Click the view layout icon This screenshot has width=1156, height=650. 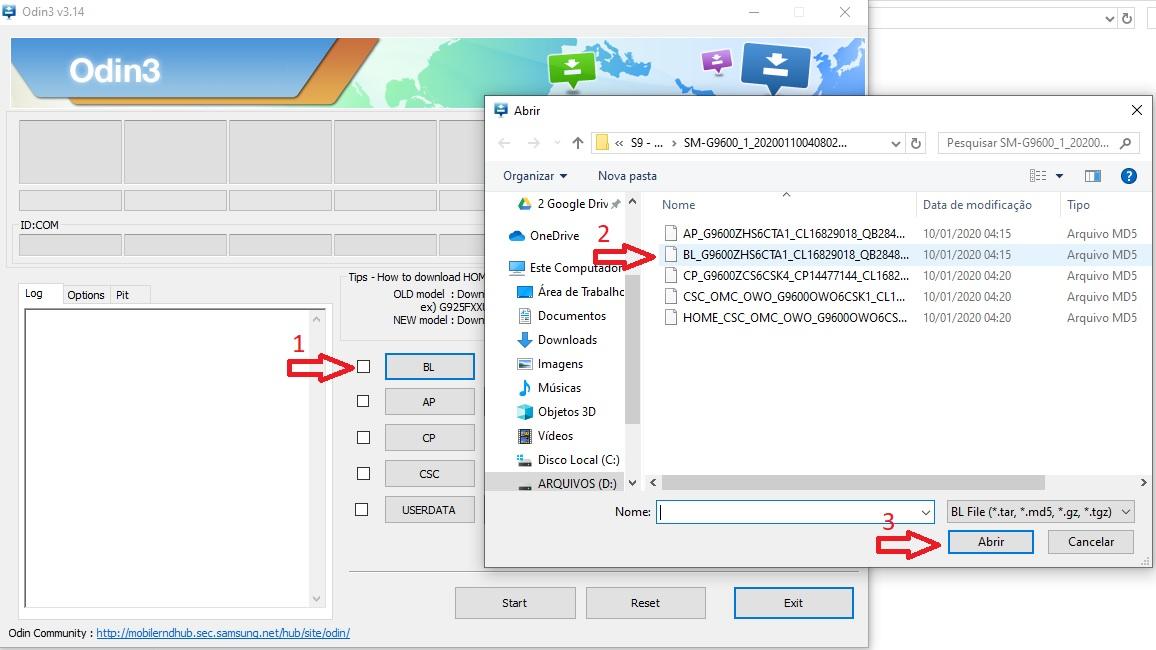tap(1037, 175)
